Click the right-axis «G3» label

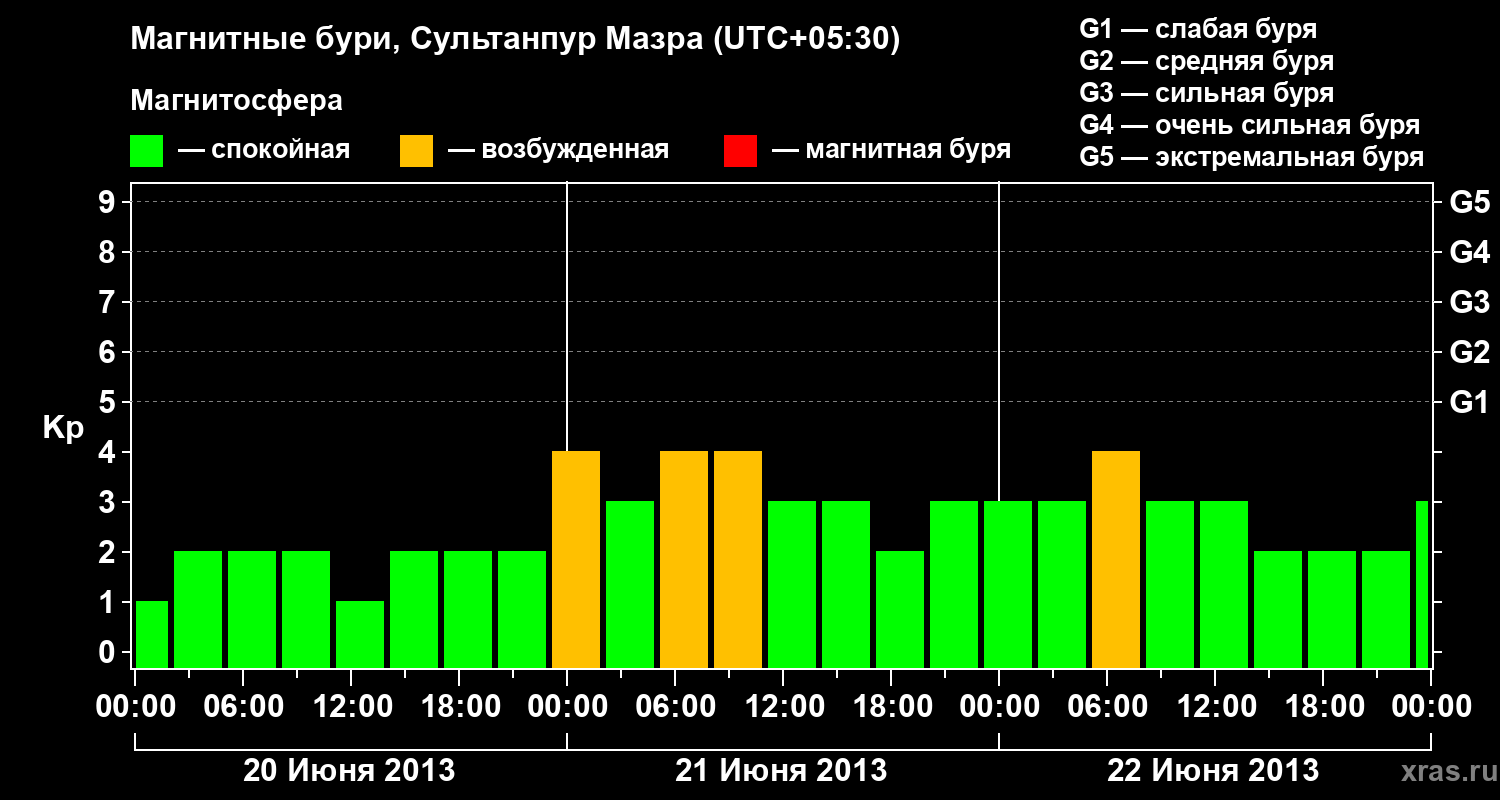[1469, 303]
